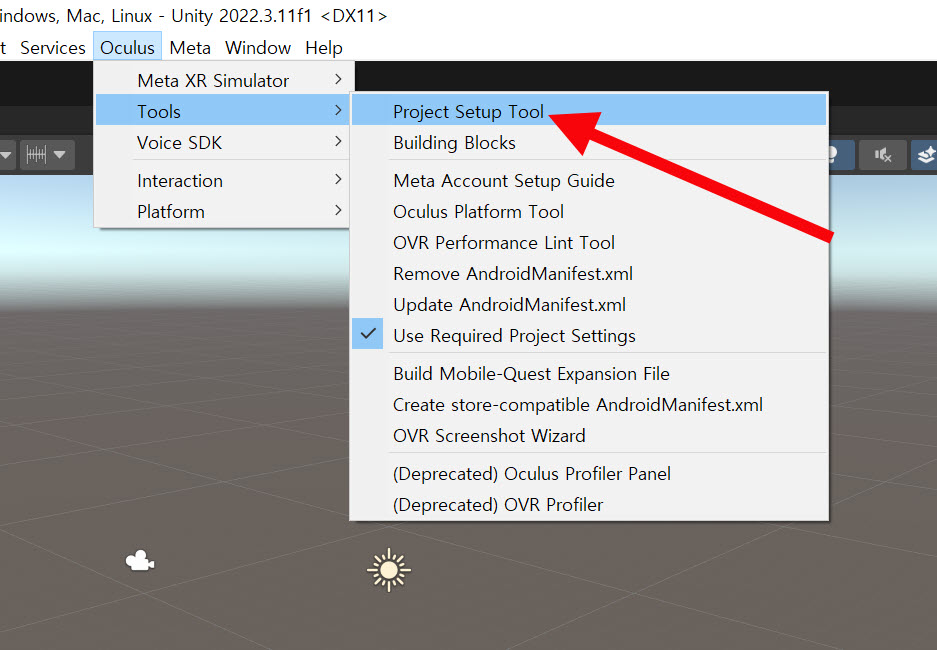Expand the Interaction submenu

pos(222,180)
